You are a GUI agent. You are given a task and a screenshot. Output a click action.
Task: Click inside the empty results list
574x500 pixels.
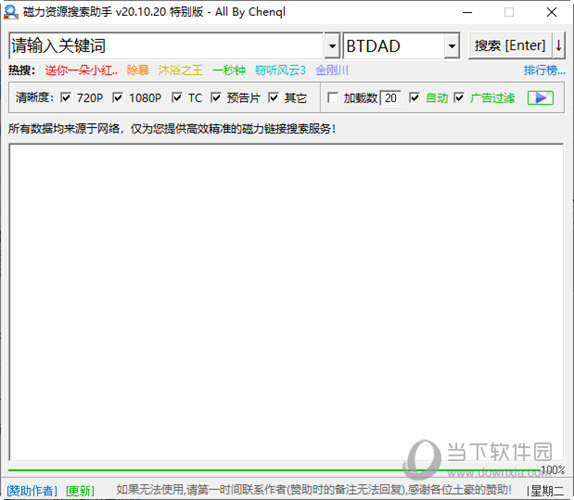pyautogui.click(x=286, y=302)
